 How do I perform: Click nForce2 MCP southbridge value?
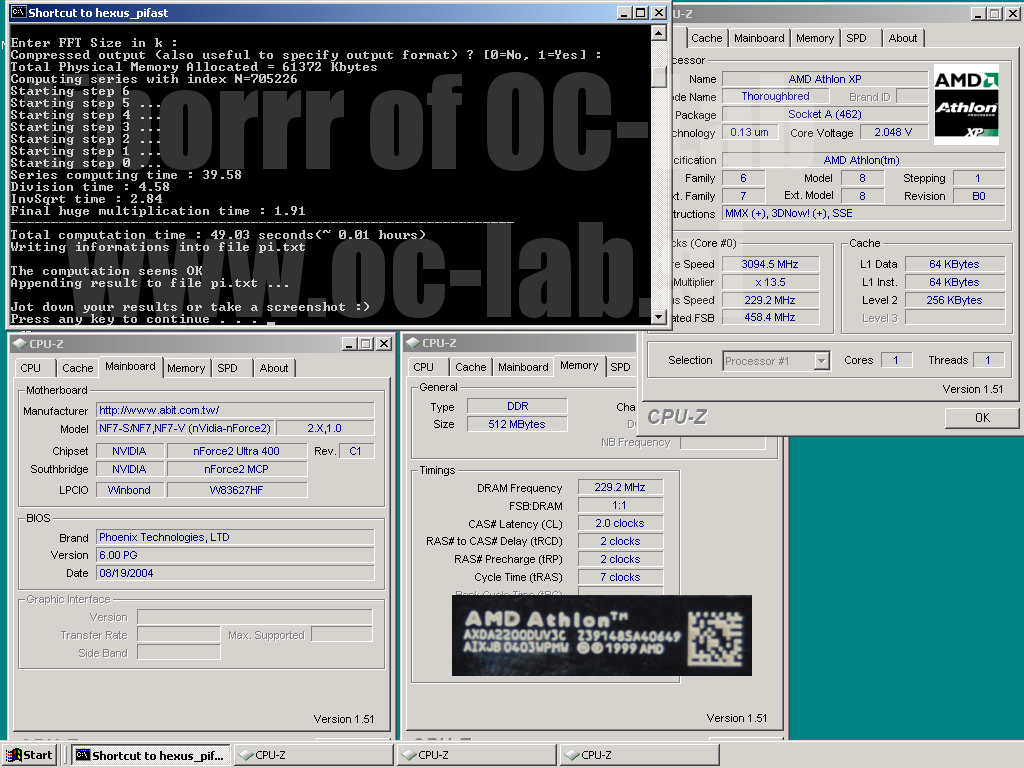click(236, 470)
